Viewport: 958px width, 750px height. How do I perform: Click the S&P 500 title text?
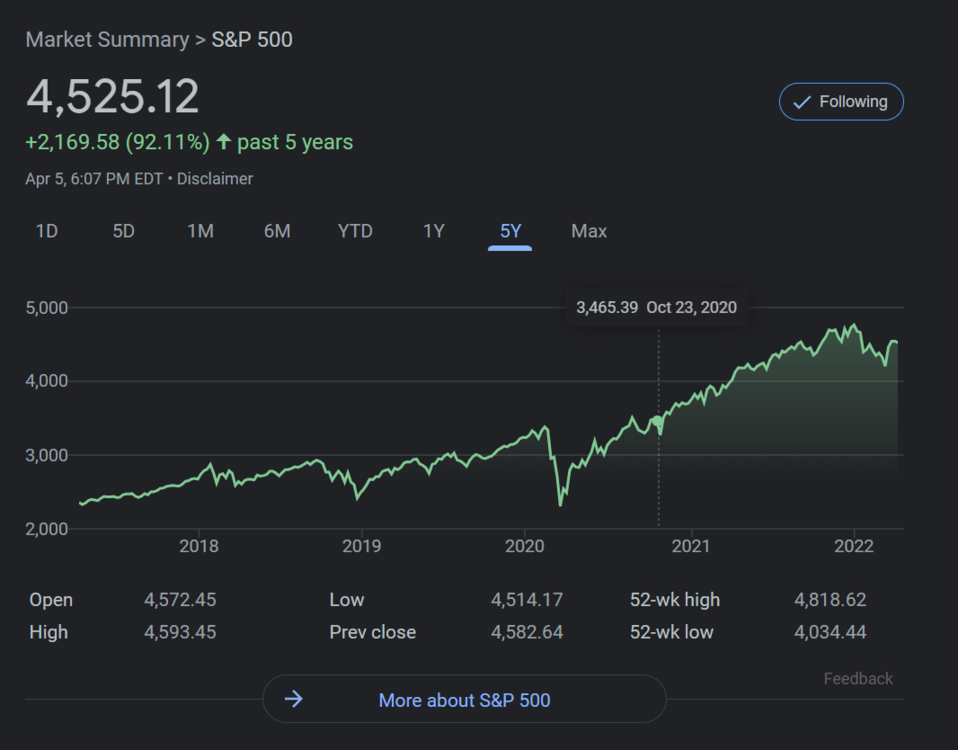(x=252, y=40)
